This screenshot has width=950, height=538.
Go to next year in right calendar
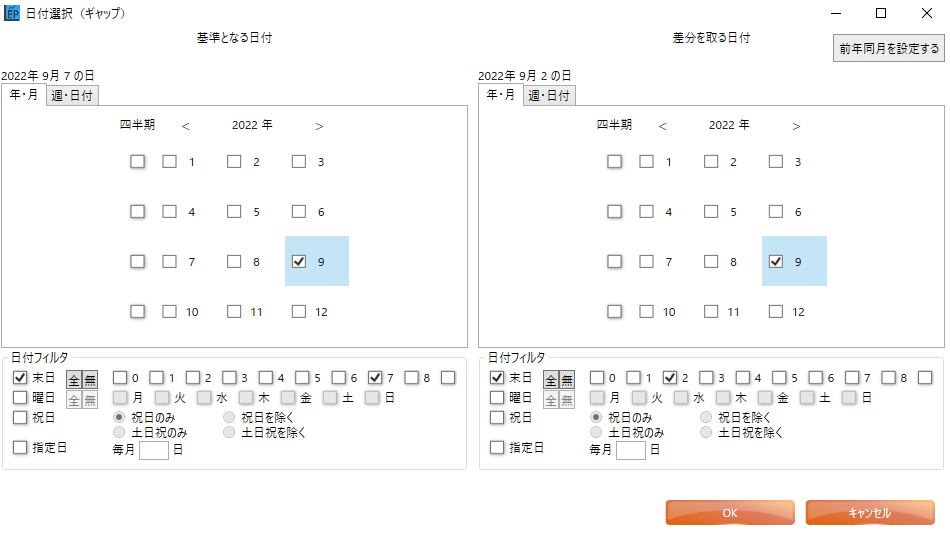click(x=796, y=126)
